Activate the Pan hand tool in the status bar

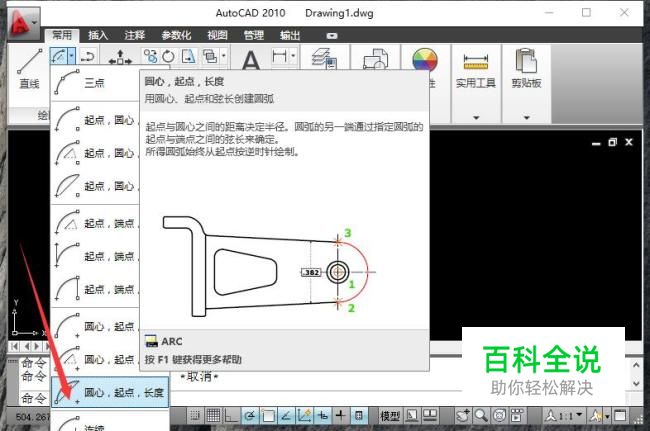462,415
